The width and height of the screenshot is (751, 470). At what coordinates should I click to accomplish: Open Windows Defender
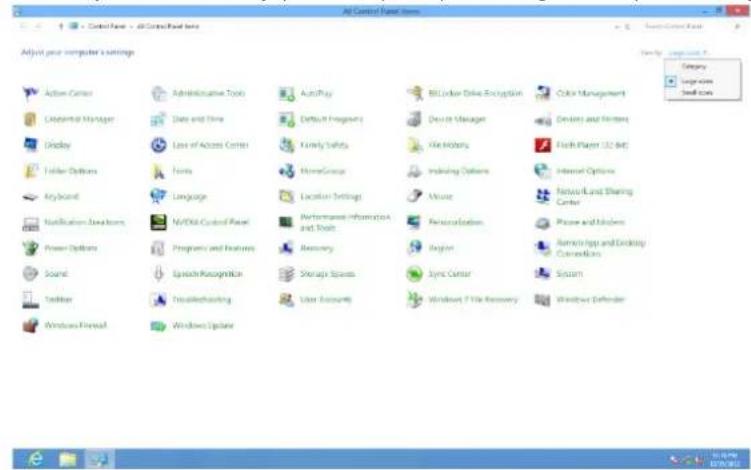point(580,300)
